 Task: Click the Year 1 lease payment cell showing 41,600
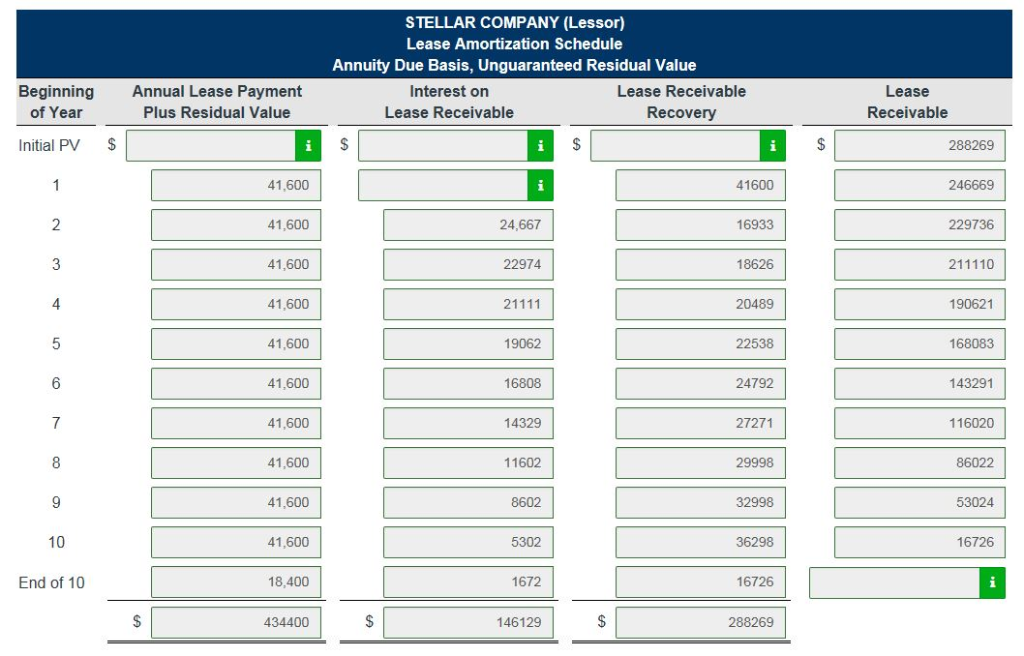click(x=236, y=184)
